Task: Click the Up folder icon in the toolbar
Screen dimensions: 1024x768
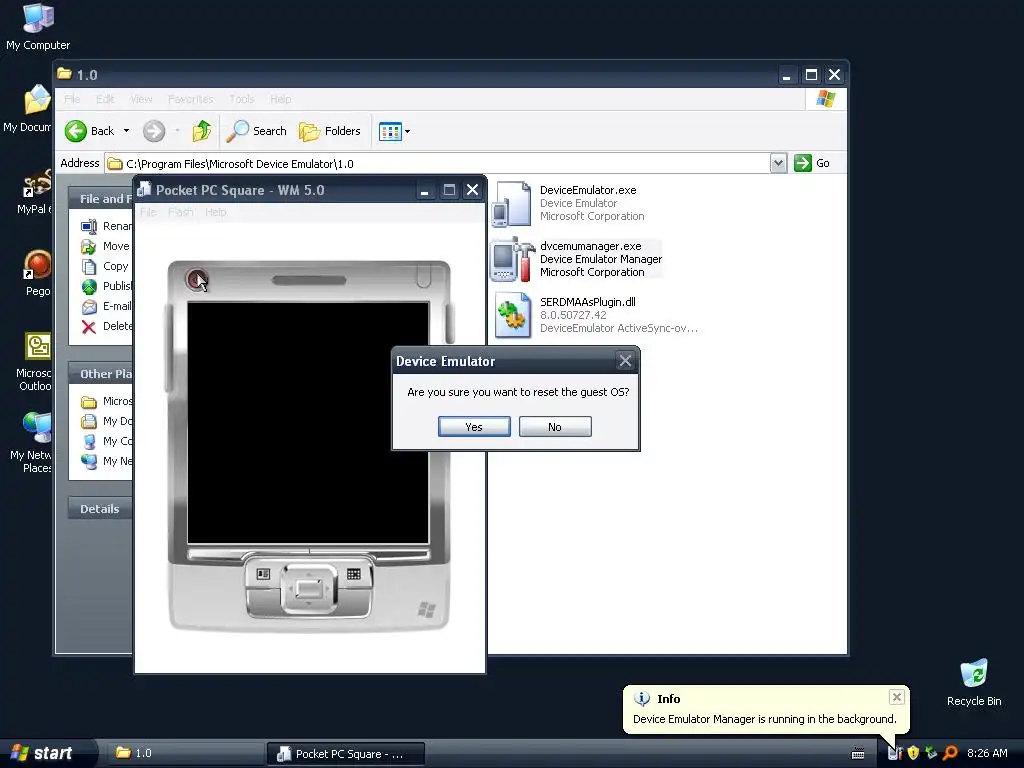Action: click(x=202, y=131)
